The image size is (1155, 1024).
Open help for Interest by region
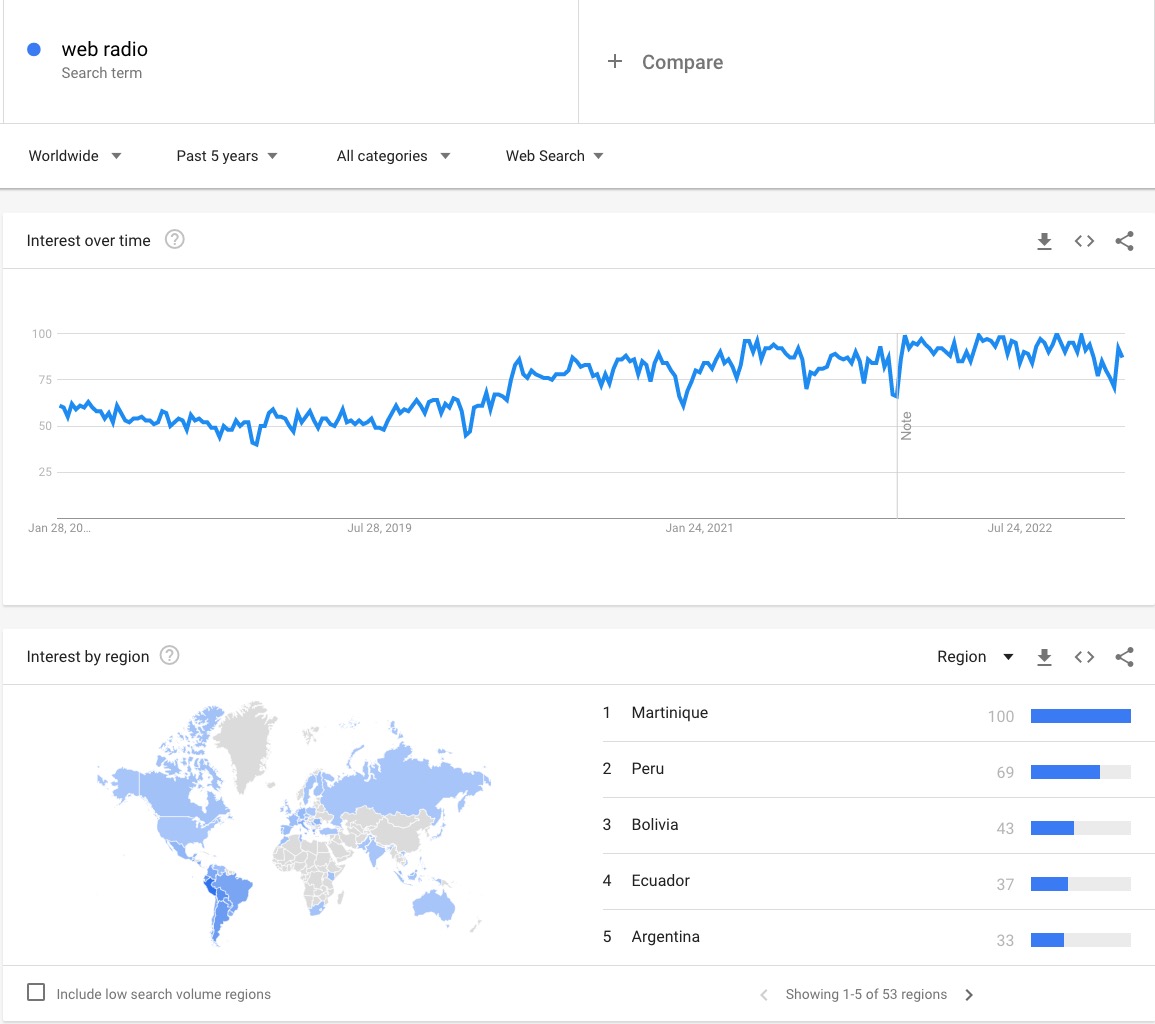(x=170, y=656)
